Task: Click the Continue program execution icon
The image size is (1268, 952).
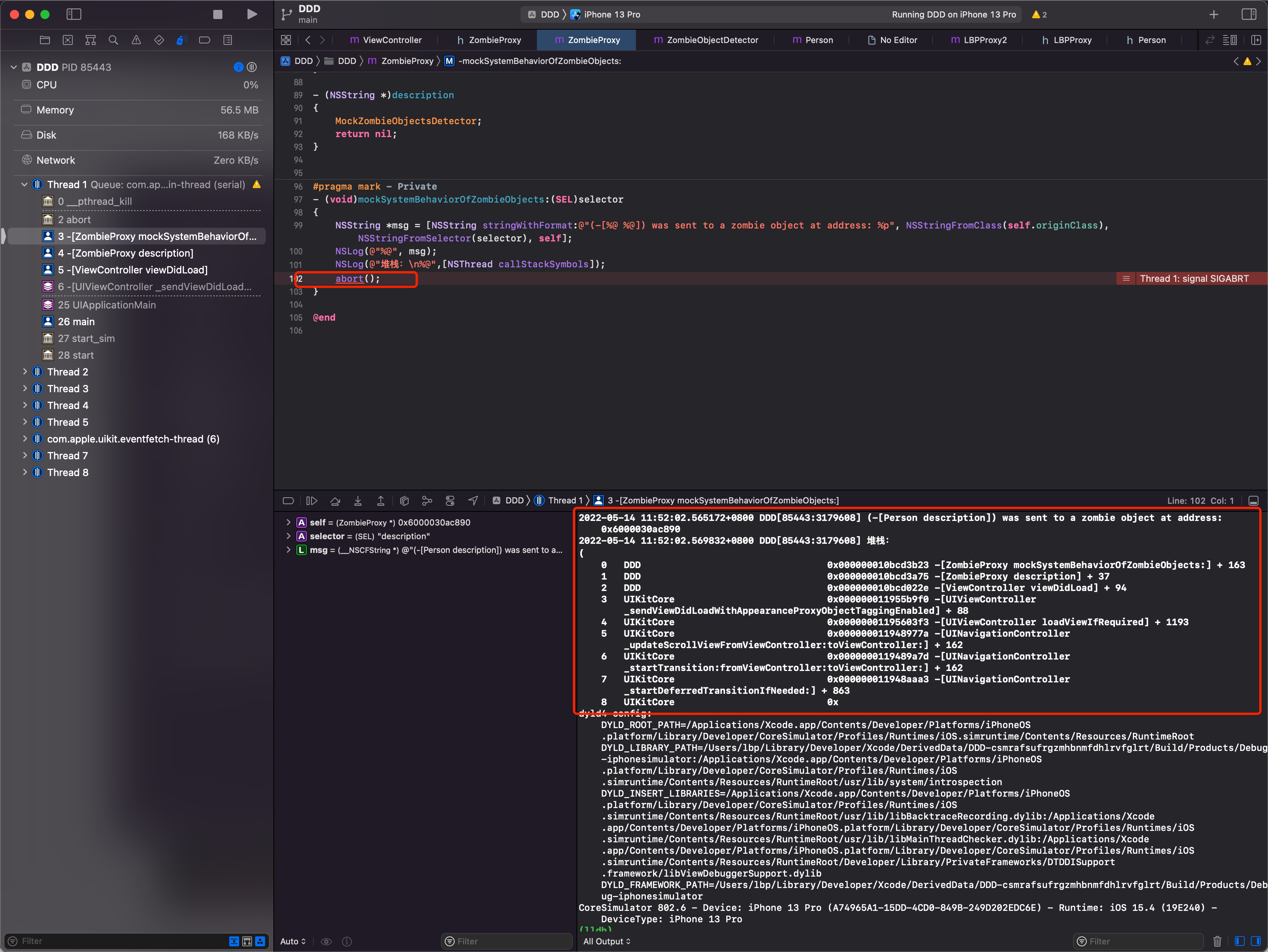Action: (311, 501)
